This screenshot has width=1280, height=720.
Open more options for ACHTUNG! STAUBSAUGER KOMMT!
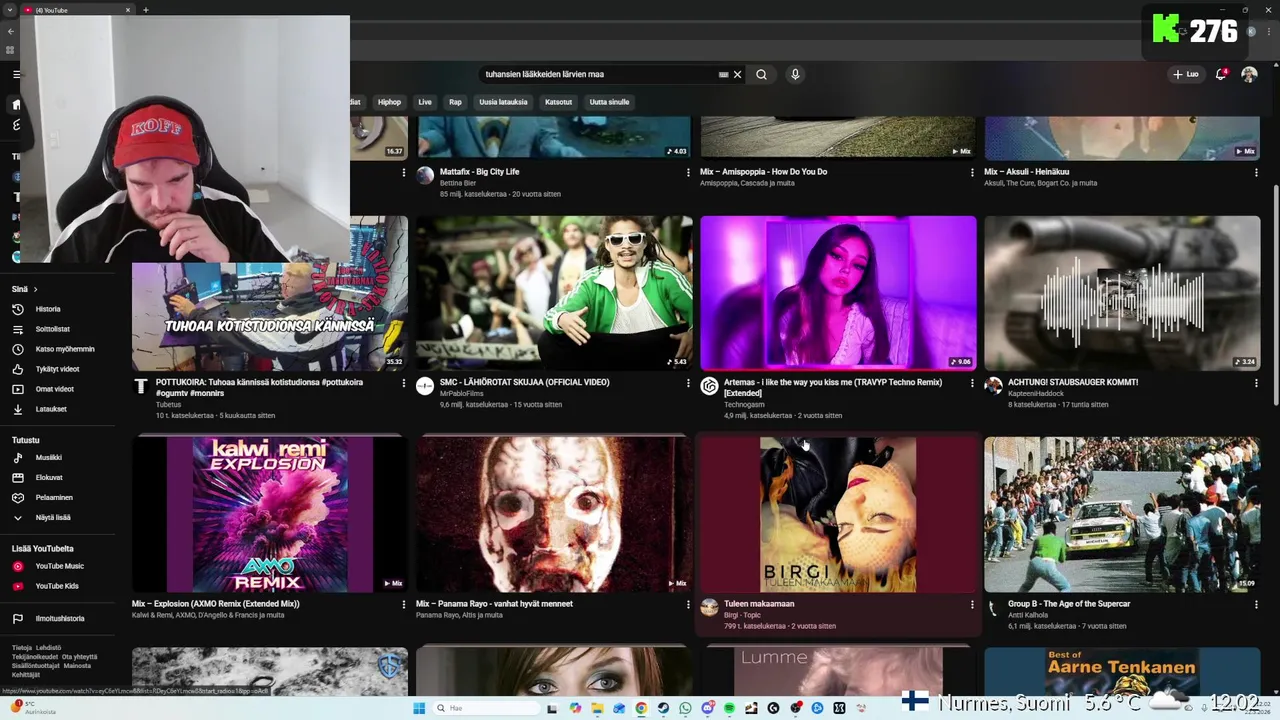1256,383
